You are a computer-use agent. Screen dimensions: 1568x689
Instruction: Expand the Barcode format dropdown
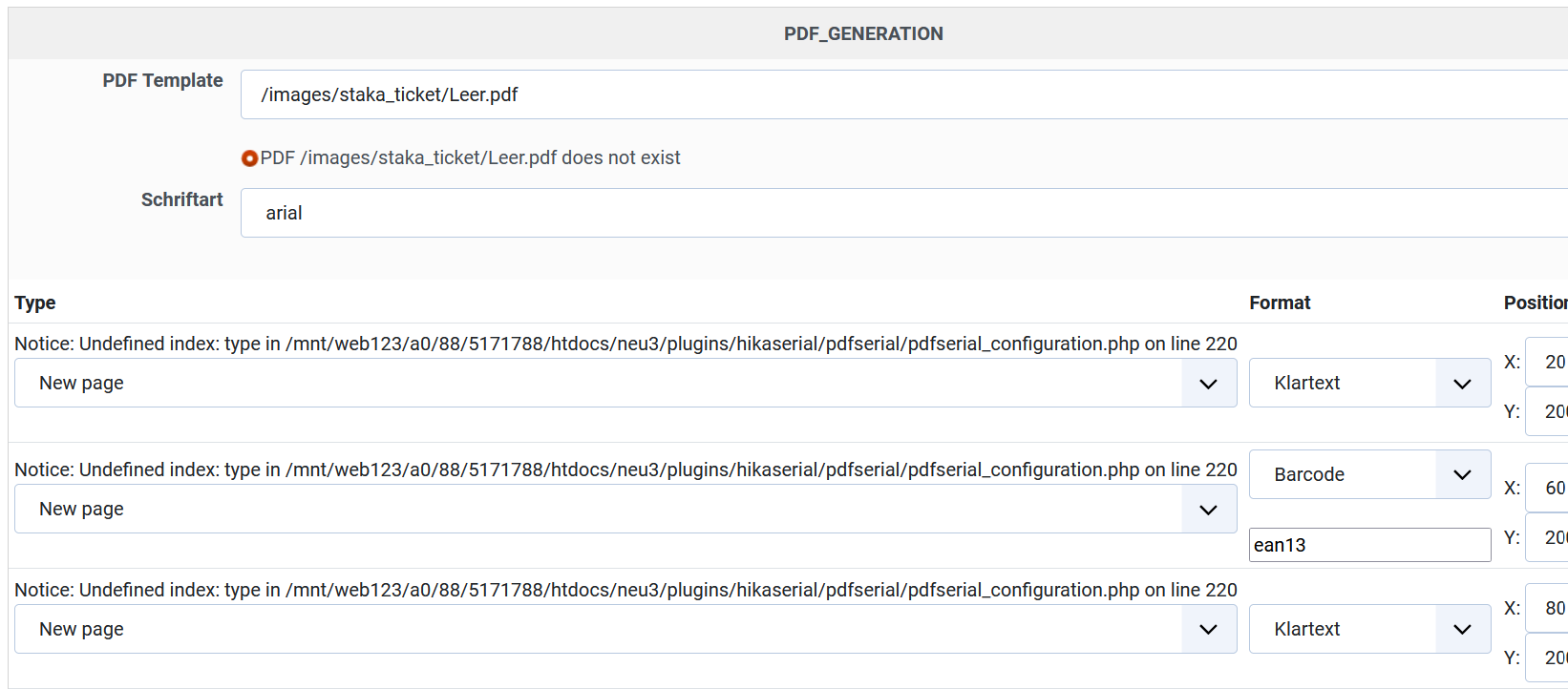coord(1369,474)
